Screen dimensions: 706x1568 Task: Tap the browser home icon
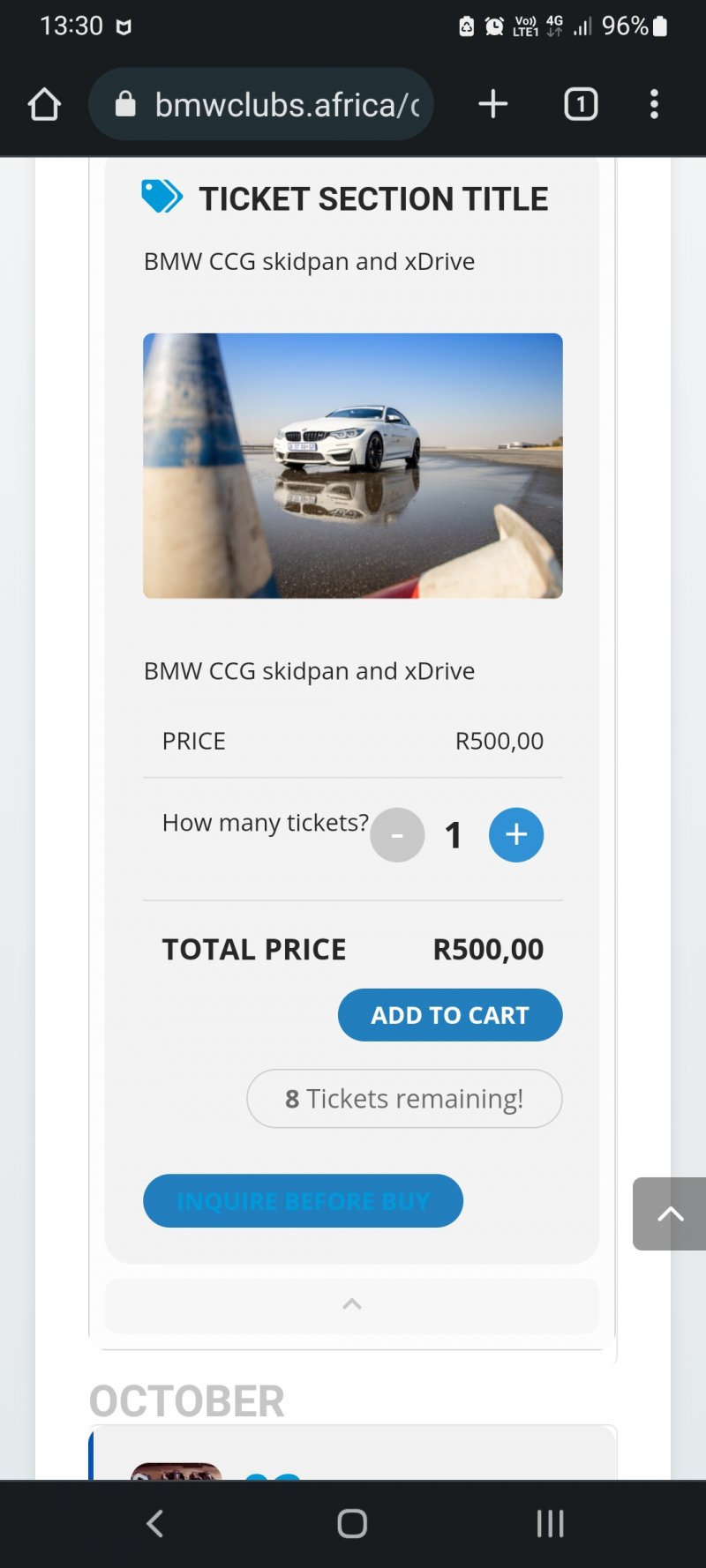tap(44, 105)
